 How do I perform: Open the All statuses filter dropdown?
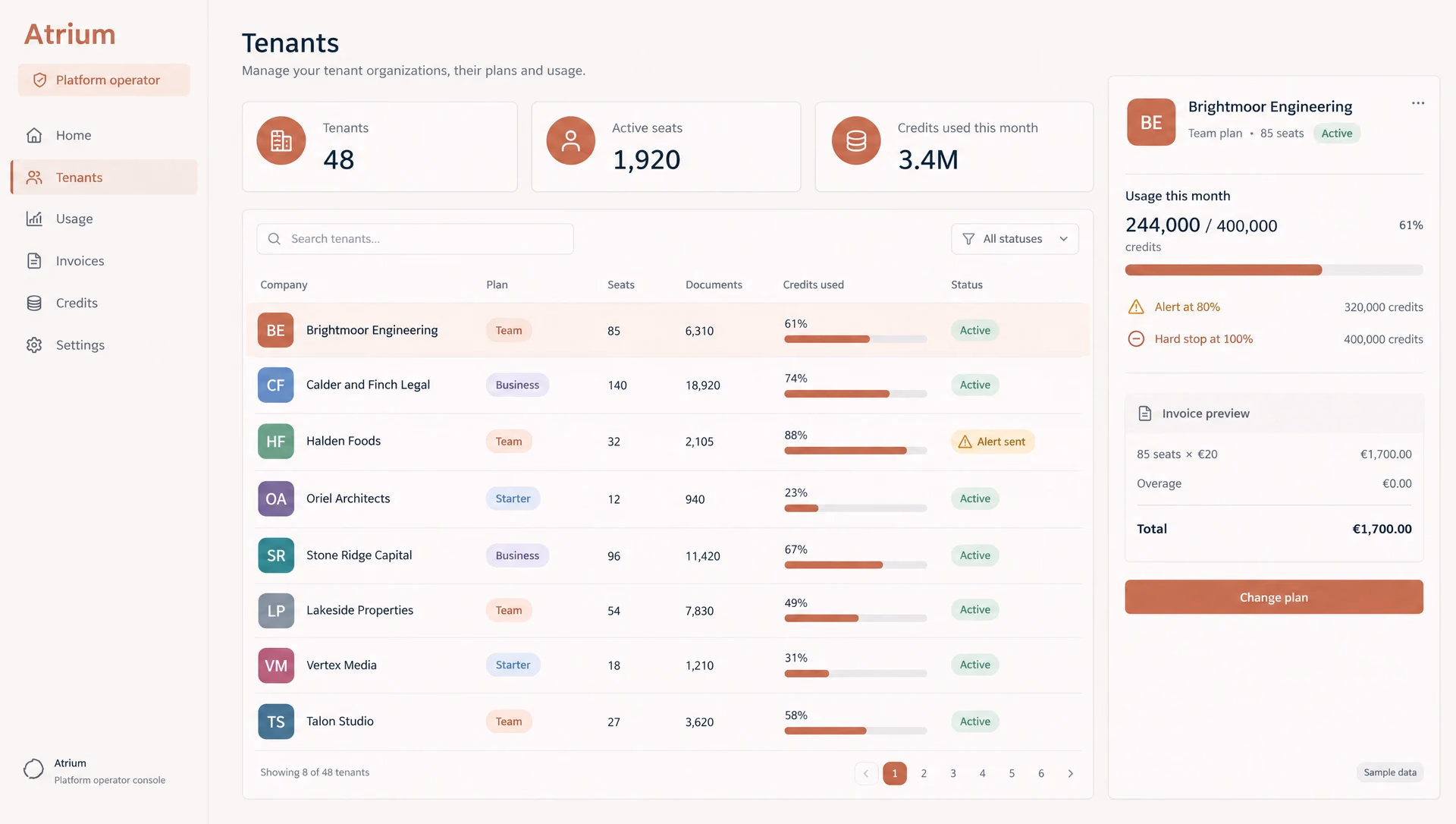pos(1015,239)
